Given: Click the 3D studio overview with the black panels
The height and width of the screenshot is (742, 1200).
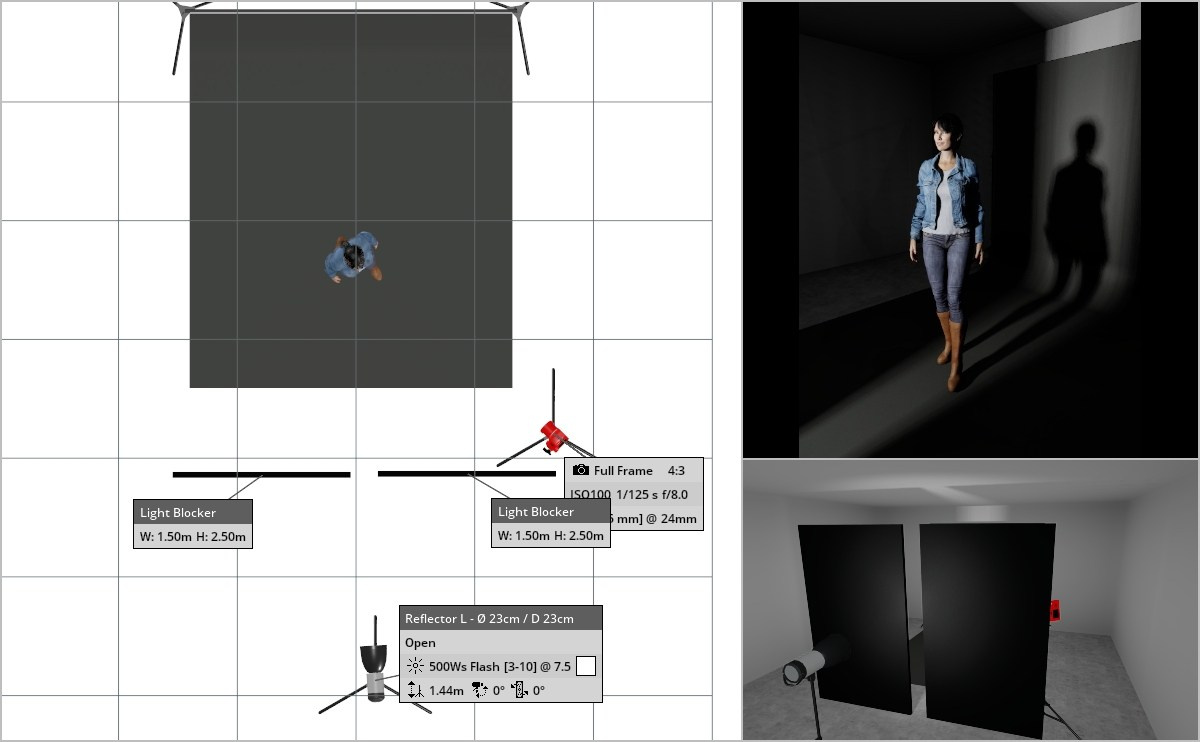Looking at the screenshot, I should [x=969, y=600].
